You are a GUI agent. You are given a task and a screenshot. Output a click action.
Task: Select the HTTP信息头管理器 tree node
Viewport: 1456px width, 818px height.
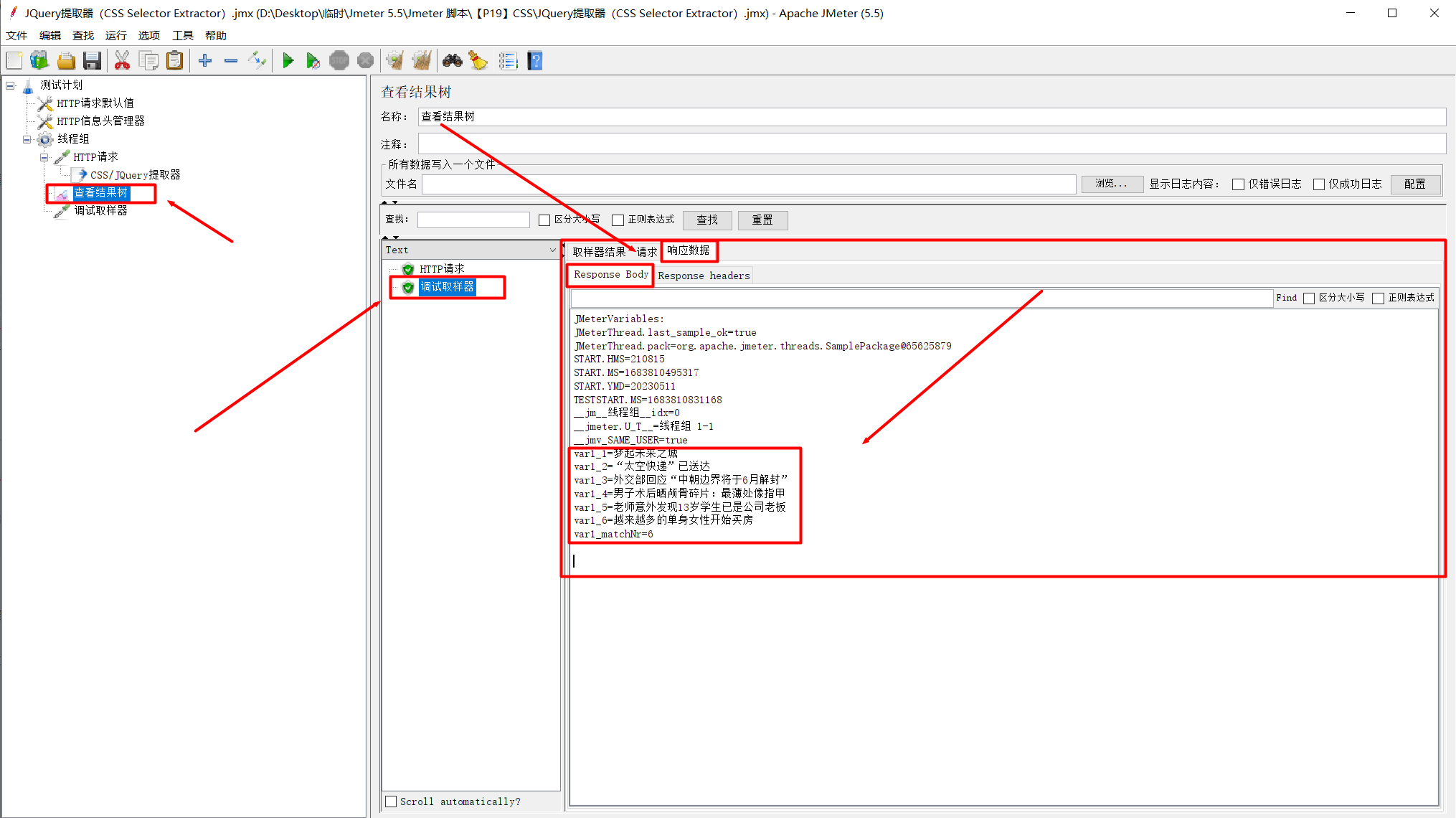100,121
